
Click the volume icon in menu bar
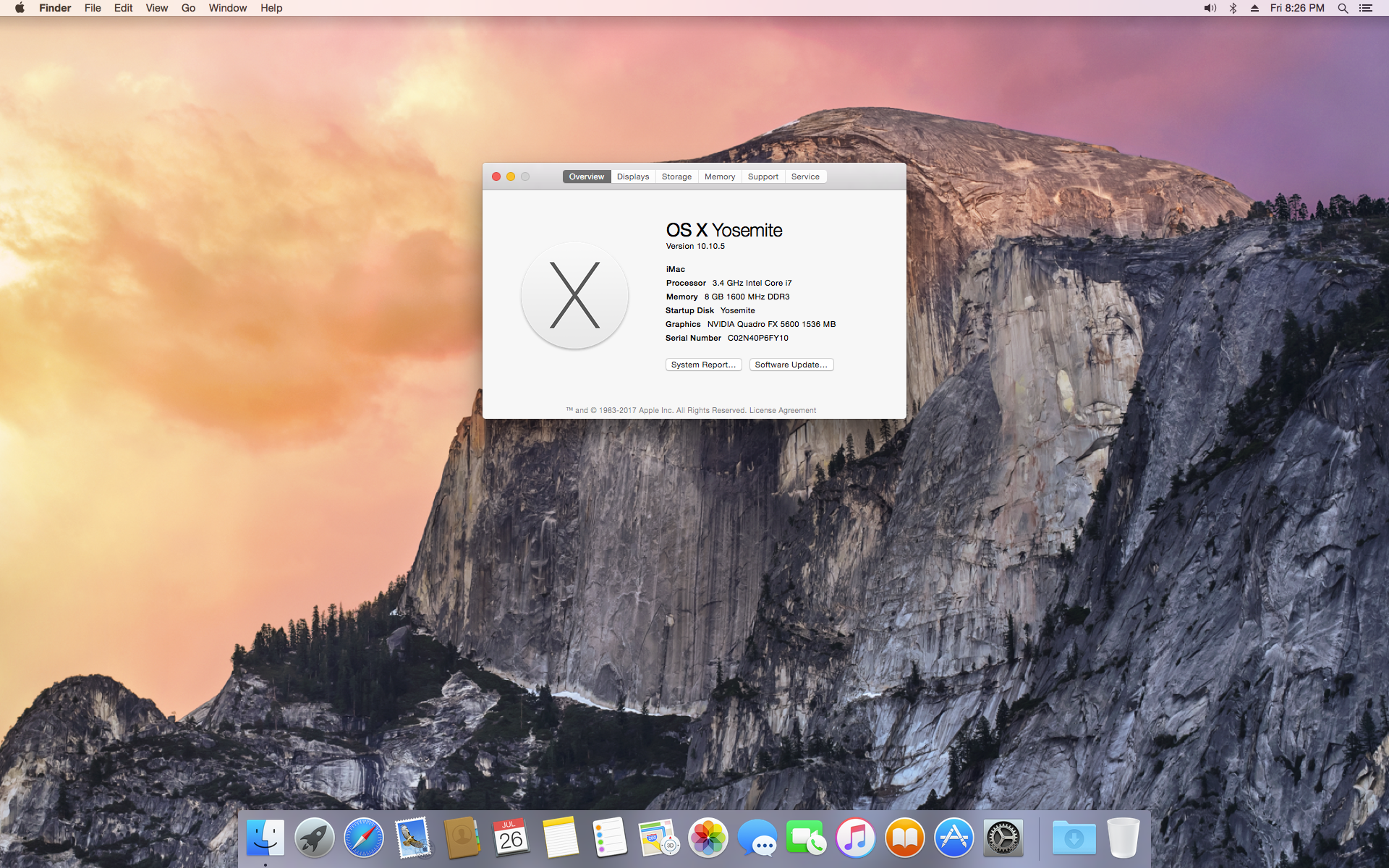pos(1210,8)
